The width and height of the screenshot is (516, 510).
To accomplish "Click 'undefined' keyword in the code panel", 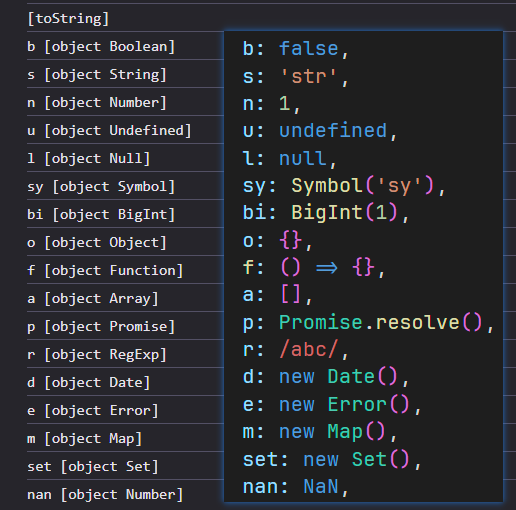I will pos(333,131).
